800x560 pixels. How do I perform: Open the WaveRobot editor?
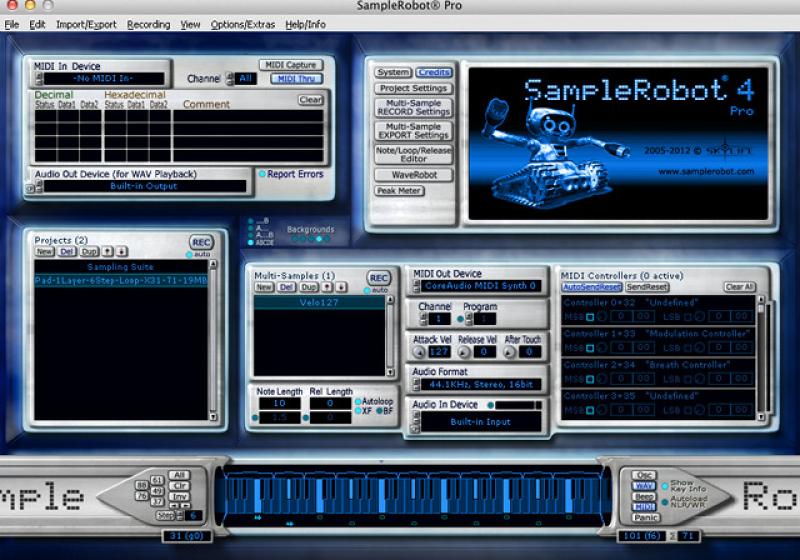(x=414, y=175)
